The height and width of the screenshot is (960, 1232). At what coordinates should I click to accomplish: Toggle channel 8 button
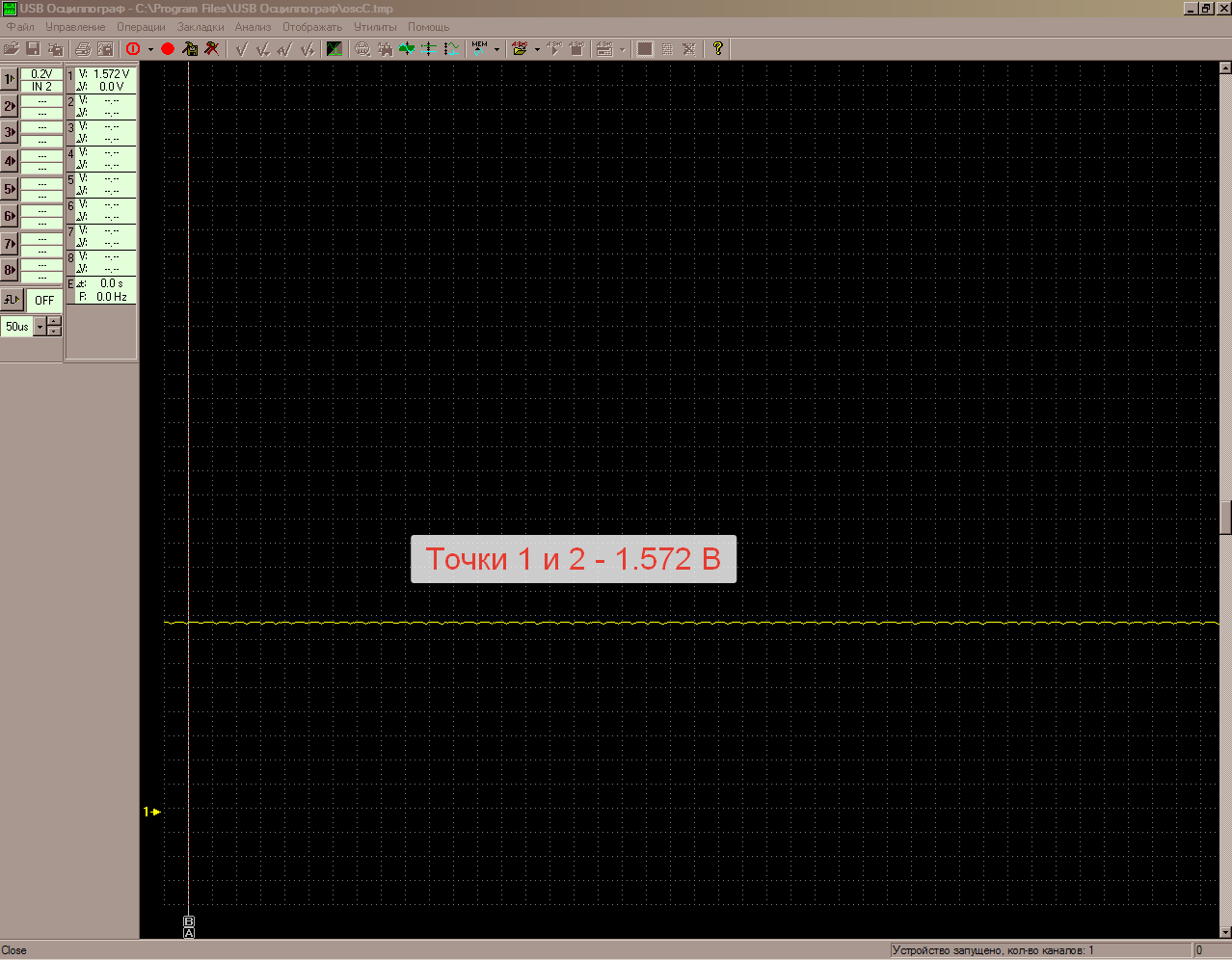[10, 270]
